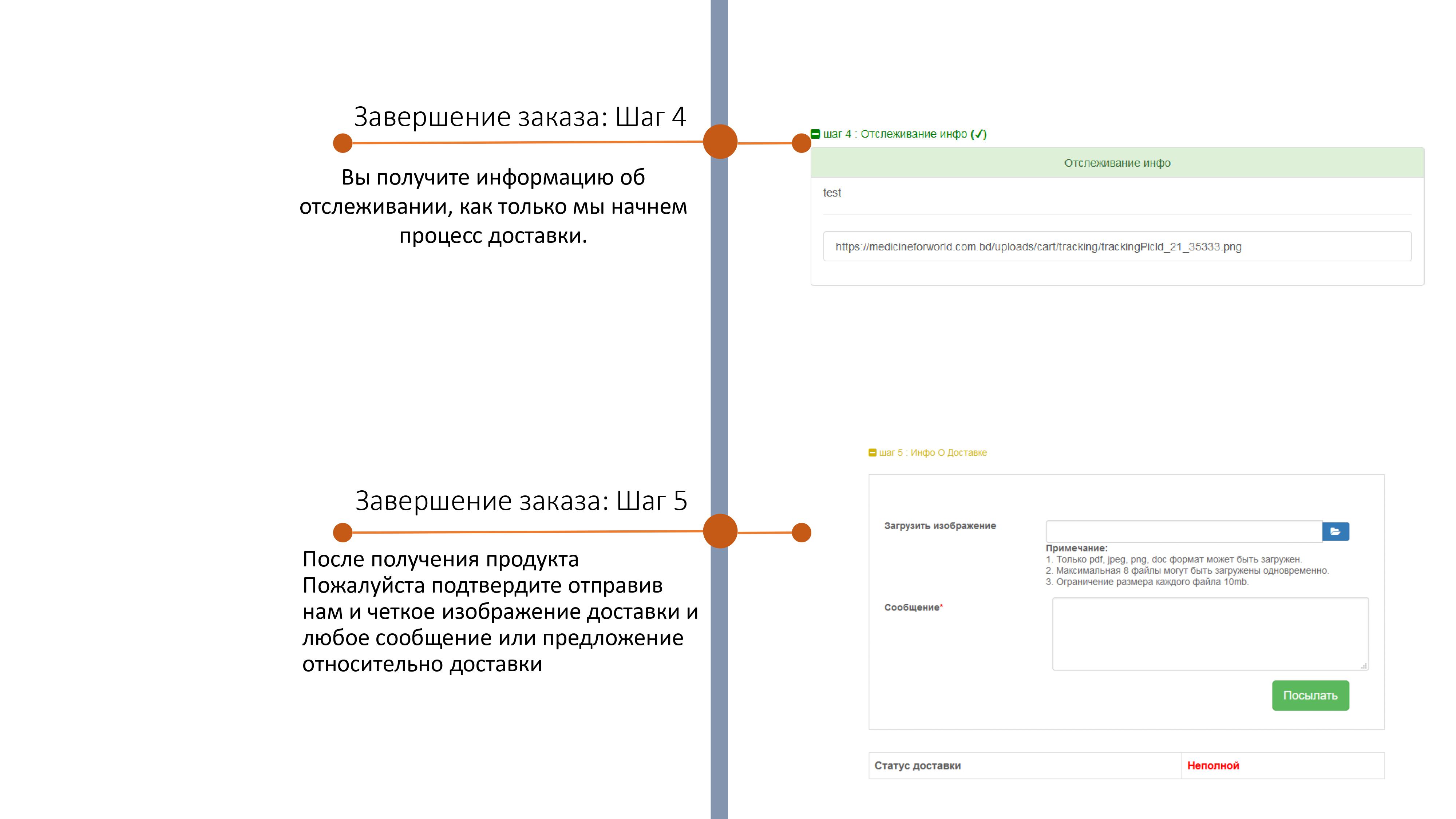Click the 'шаг 5 : Инфо О Доставке' heading
1456x819 pixels.
[933, 453]
